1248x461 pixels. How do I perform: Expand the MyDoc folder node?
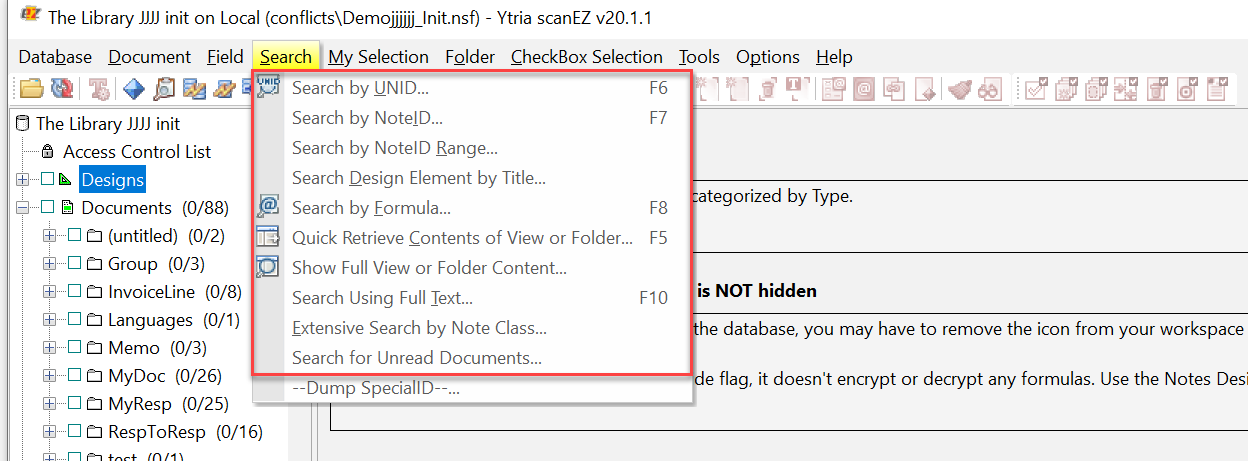click(x=50, y=376)
